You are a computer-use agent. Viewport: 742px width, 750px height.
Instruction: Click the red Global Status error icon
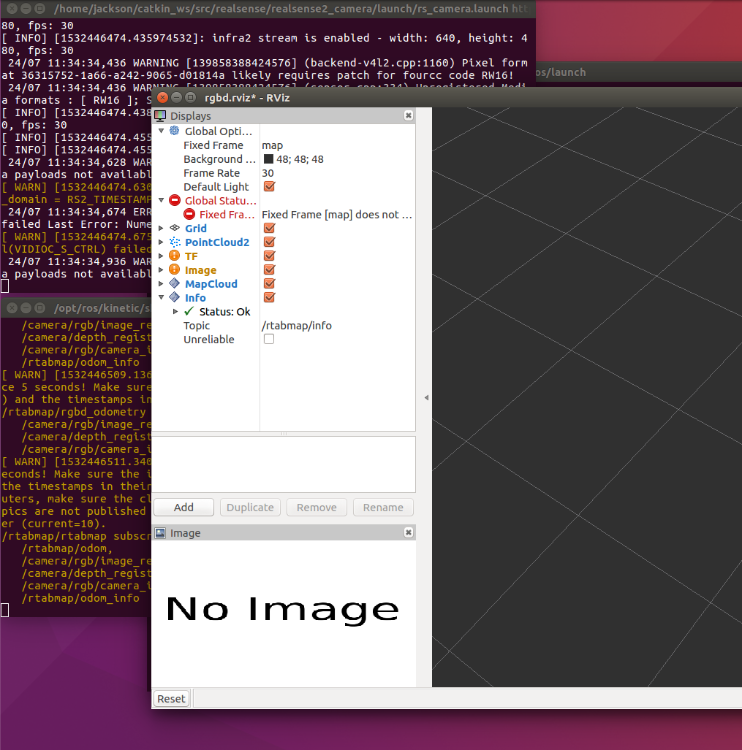point(175,201)
